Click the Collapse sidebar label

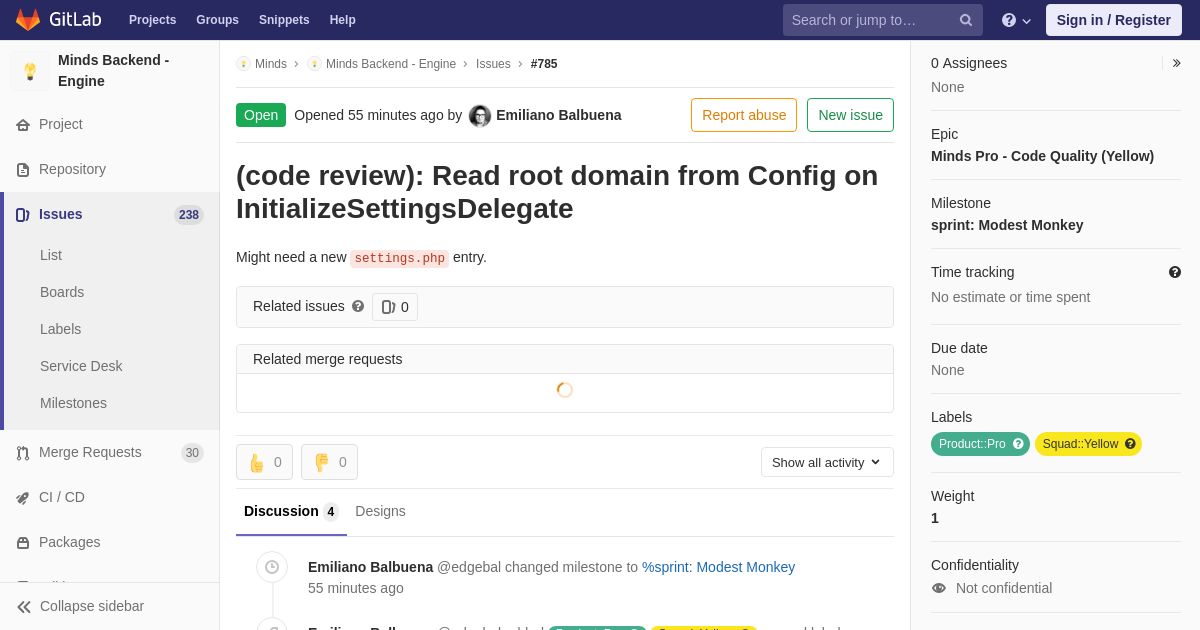pos(92,606)
